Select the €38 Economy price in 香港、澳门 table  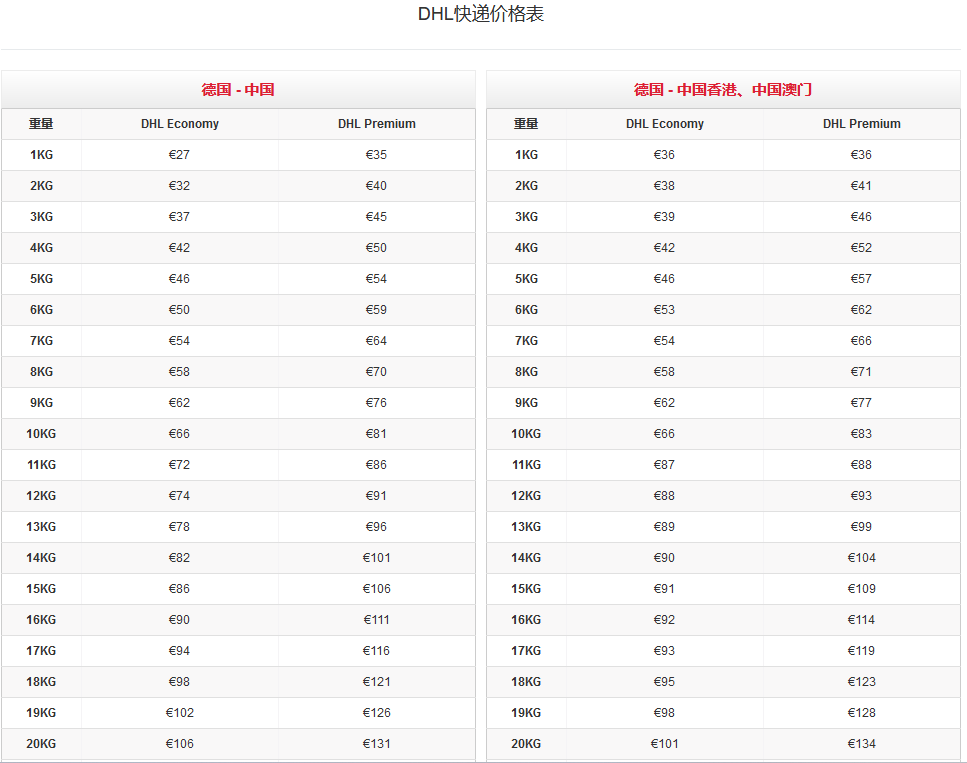click(x=664, y=186)
